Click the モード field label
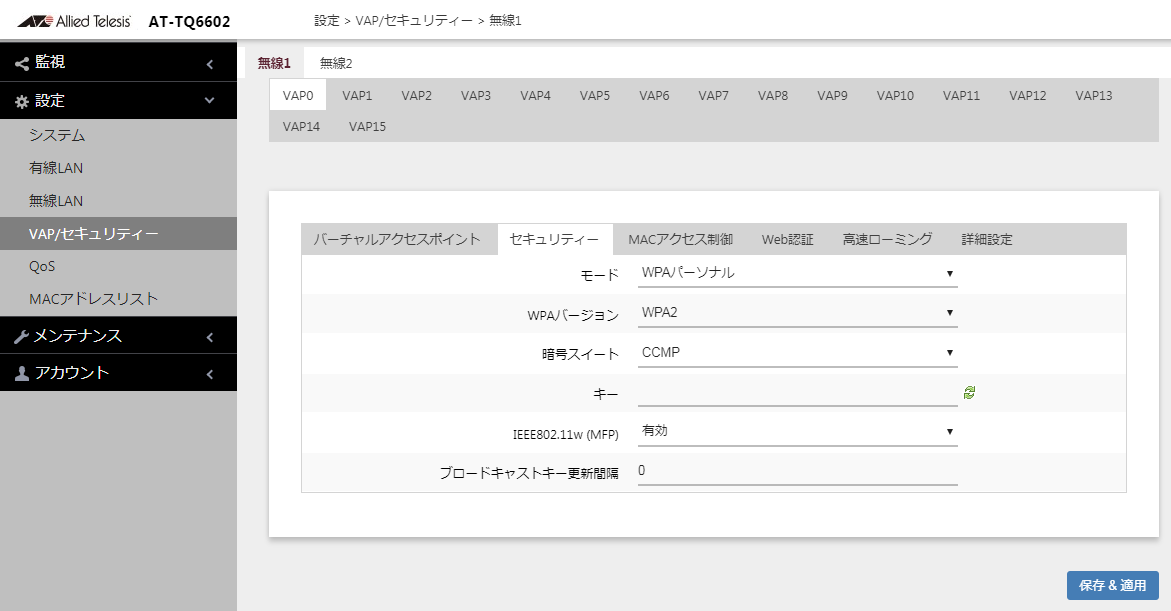Viewport: 1171px width, 611px height. pyautogui.click(x=600, y=276)
